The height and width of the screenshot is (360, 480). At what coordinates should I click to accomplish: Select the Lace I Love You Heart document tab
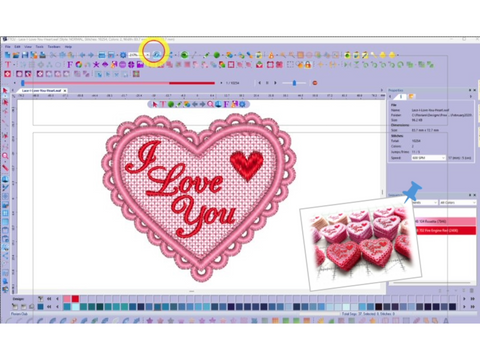[41, 90]
